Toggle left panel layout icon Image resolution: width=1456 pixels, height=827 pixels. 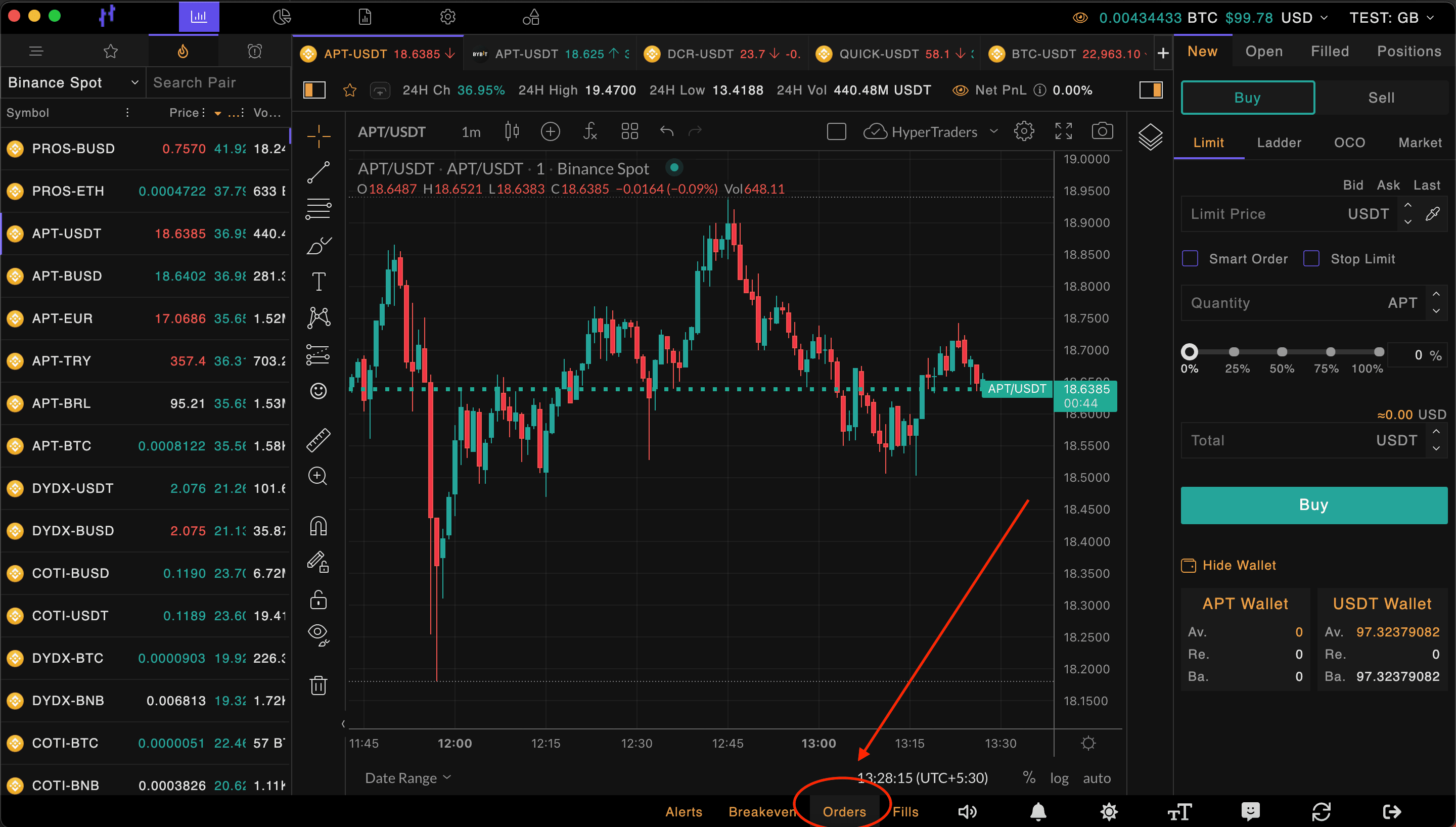coord(314,90)
